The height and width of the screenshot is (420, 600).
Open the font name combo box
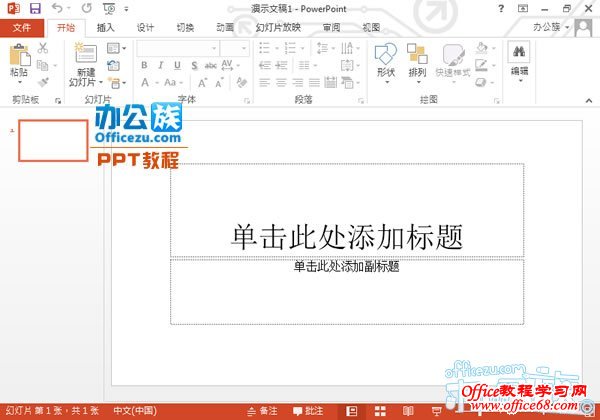coord(178,49)
